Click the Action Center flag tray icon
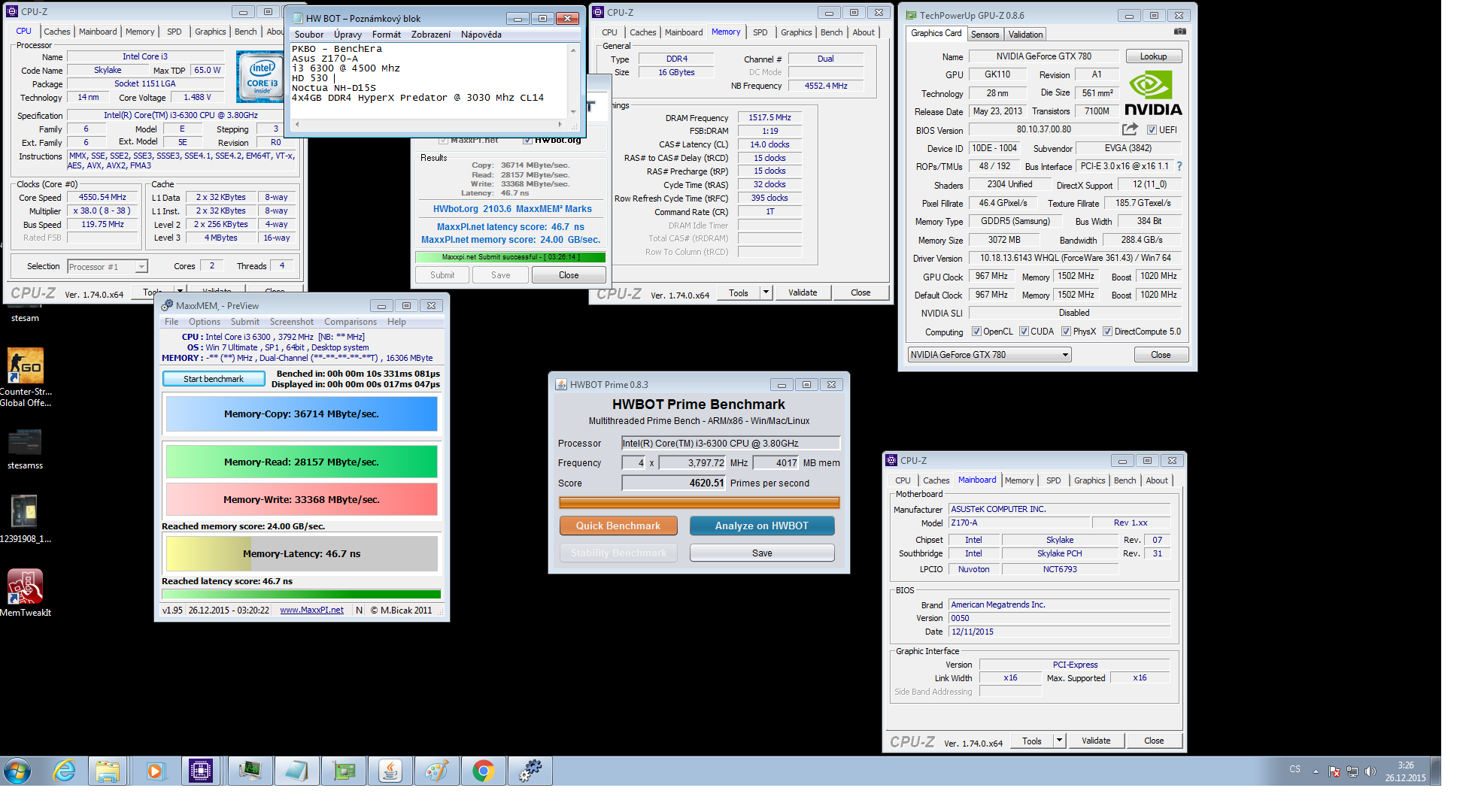 pos(1334,771)
